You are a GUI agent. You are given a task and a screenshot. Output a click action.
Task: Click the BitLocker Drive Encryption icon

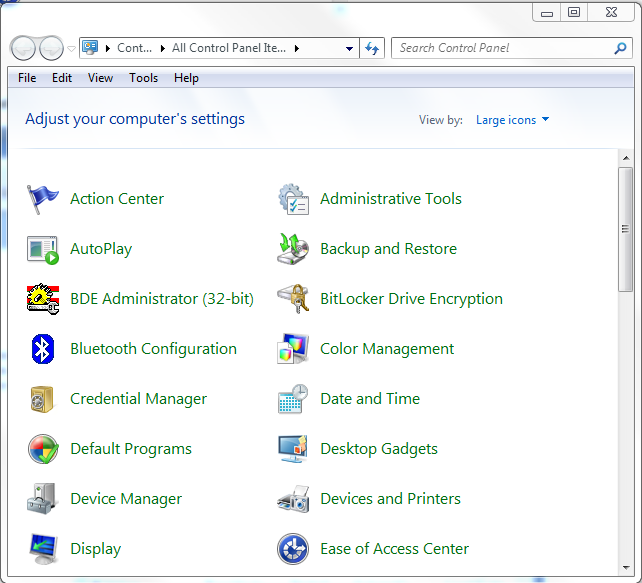(293, 299)
